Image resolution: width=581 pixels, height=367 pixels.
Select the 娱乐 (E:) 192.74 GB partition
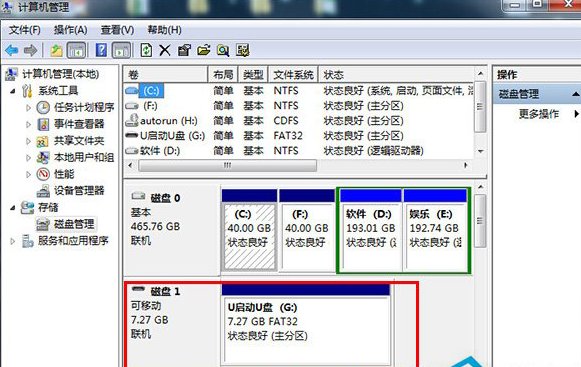pos(435,231)
